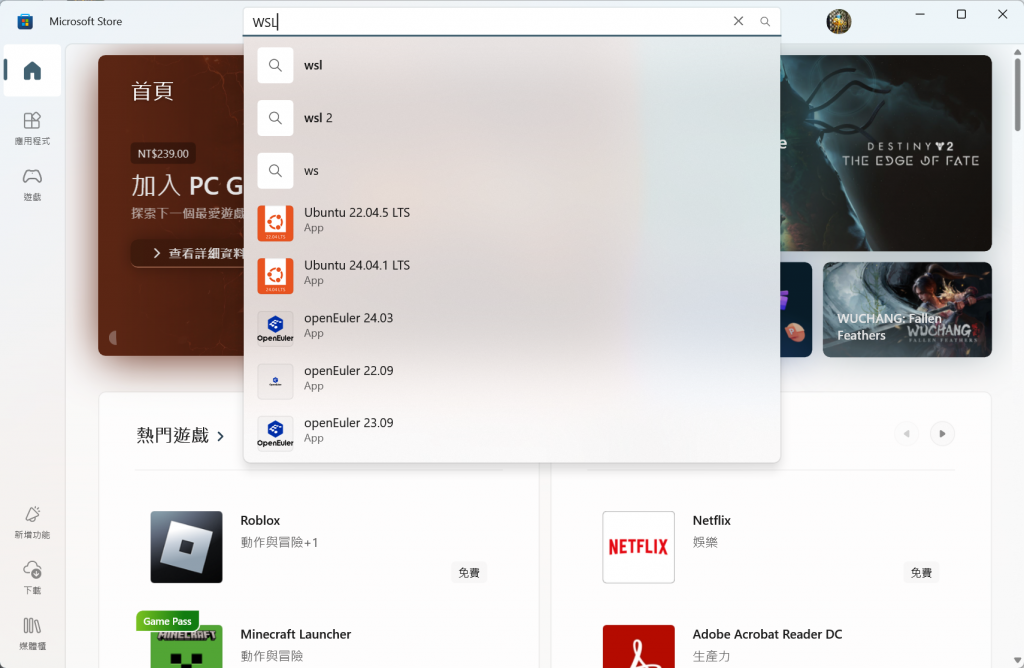The width and height of the screenshot is (1024, 668).
Task: Open the Minecraft Launcher title
Action: point(296,634)
